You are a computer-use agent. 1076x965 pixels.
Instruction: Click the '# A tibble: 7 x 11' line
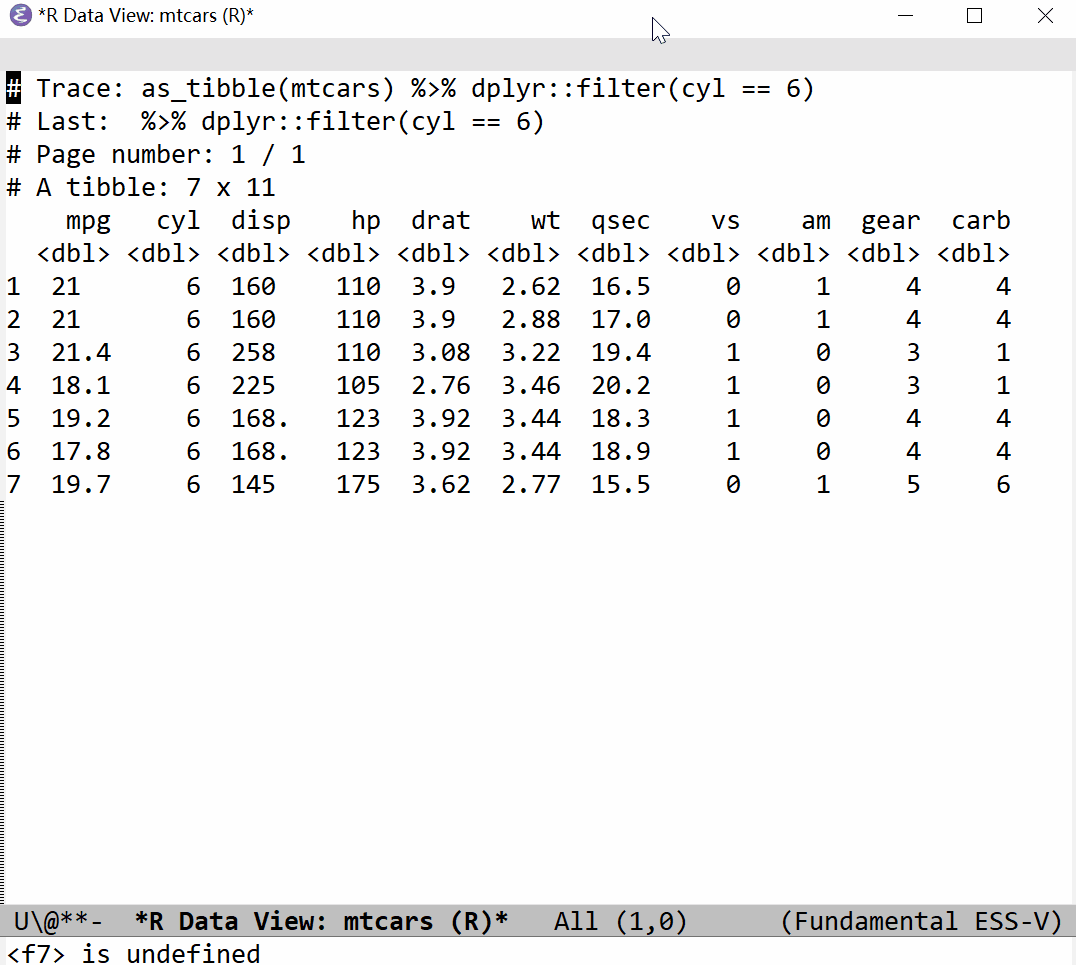coord(155,188)
